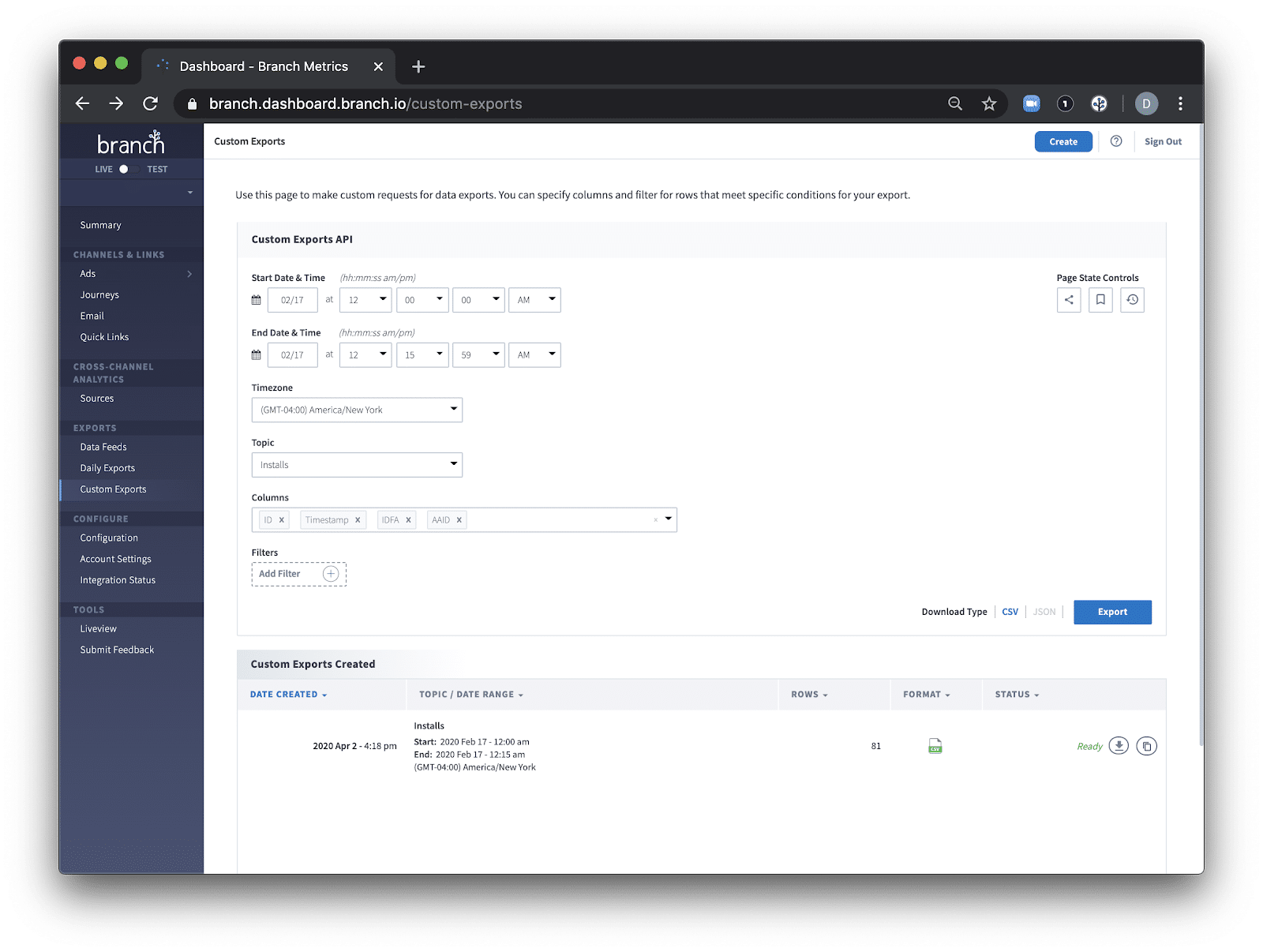This screenshot has width=1263, height=952.
Task: Select Daily Exports in the sidebar
Action: (x=107, y=467)
